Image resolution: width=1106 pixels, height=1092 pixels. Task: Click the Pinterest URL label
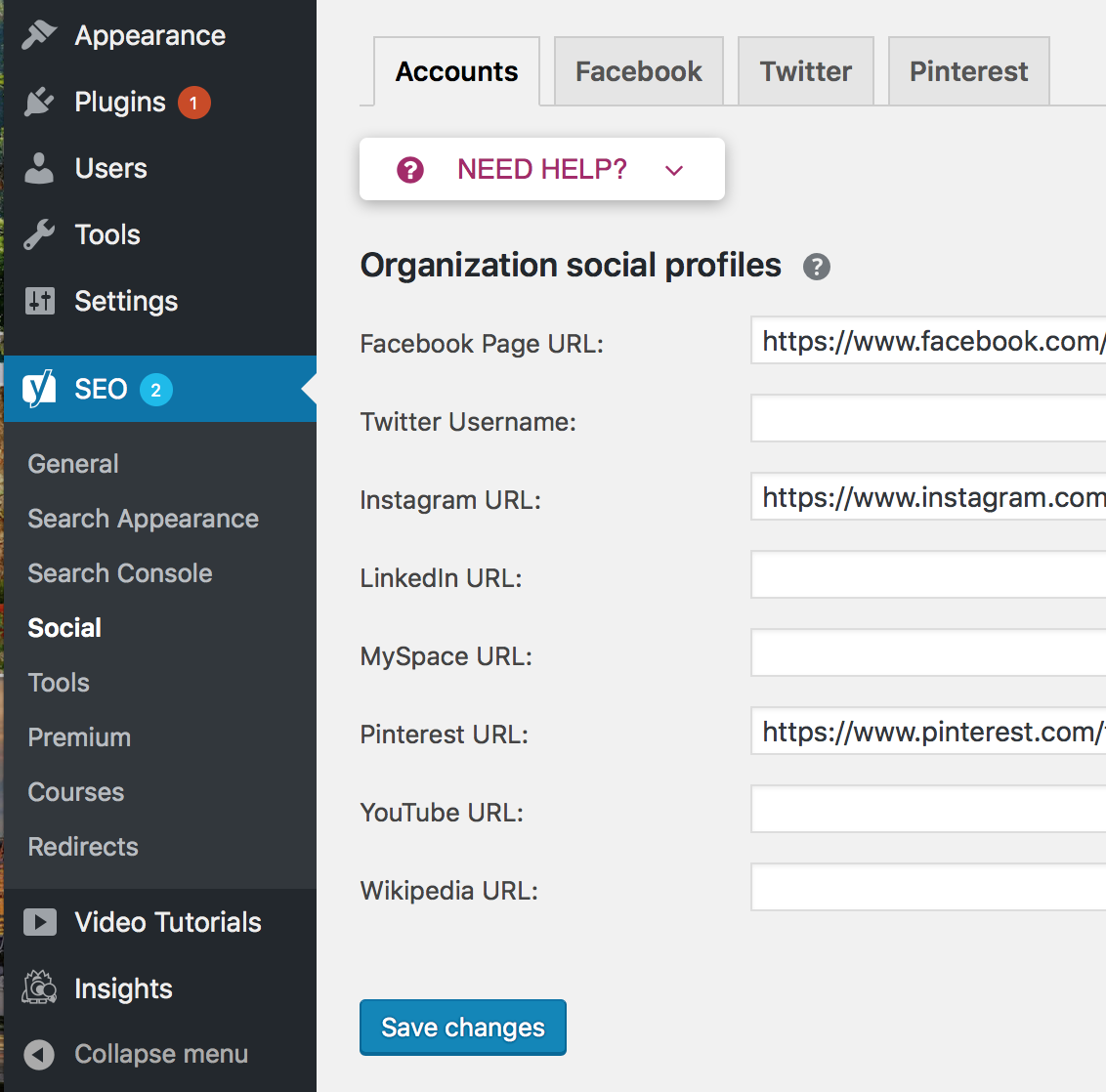(x=444, y=735)
